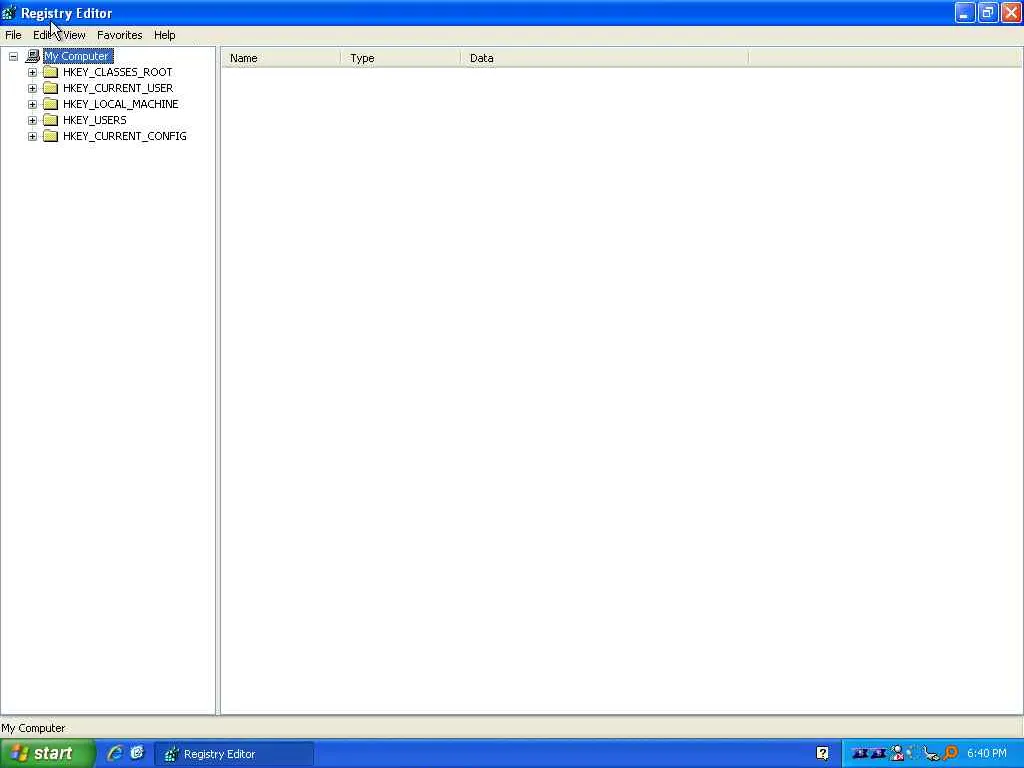Screen dimensions: 1024x768
Task: Select the HKEY_CLASSES_ROOT label
Action: click(118, 72)
